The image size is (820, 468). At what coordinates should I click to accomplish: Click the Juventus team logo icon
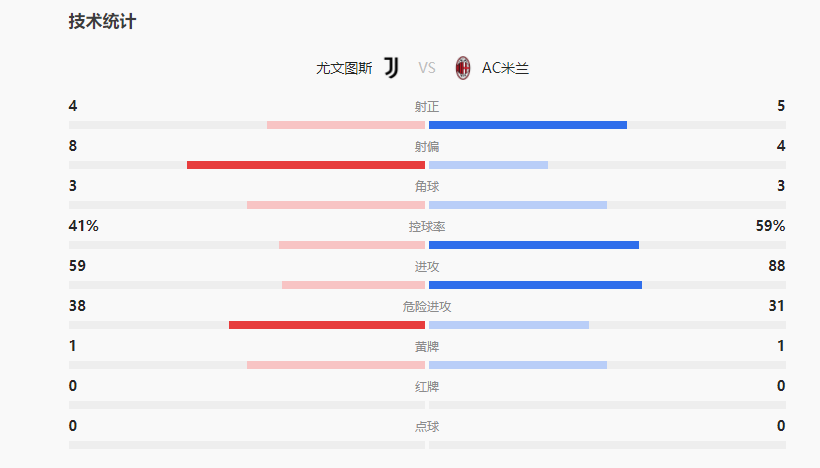click(x=391, y=68)
